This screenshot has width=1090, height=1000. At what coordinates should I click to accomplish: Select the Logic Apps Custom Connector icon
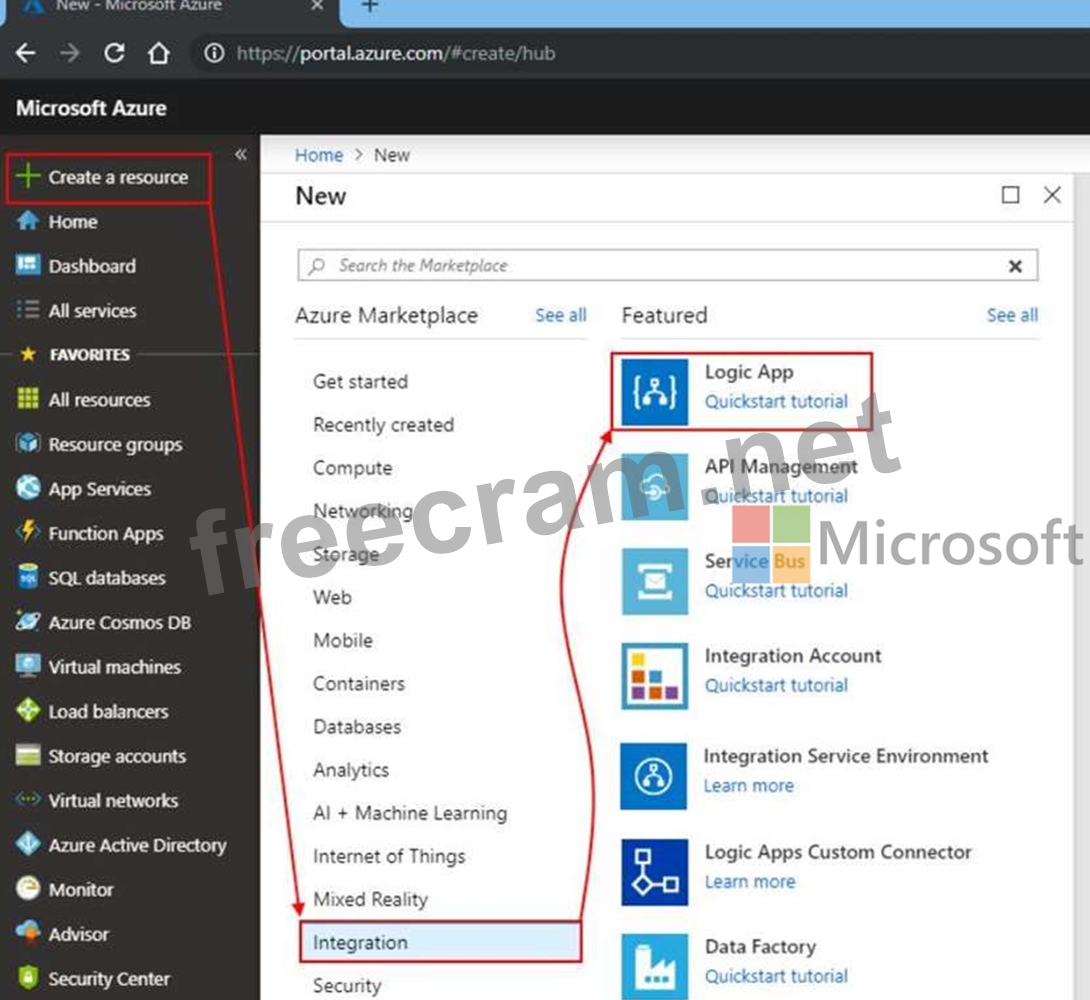coord(654,871)
